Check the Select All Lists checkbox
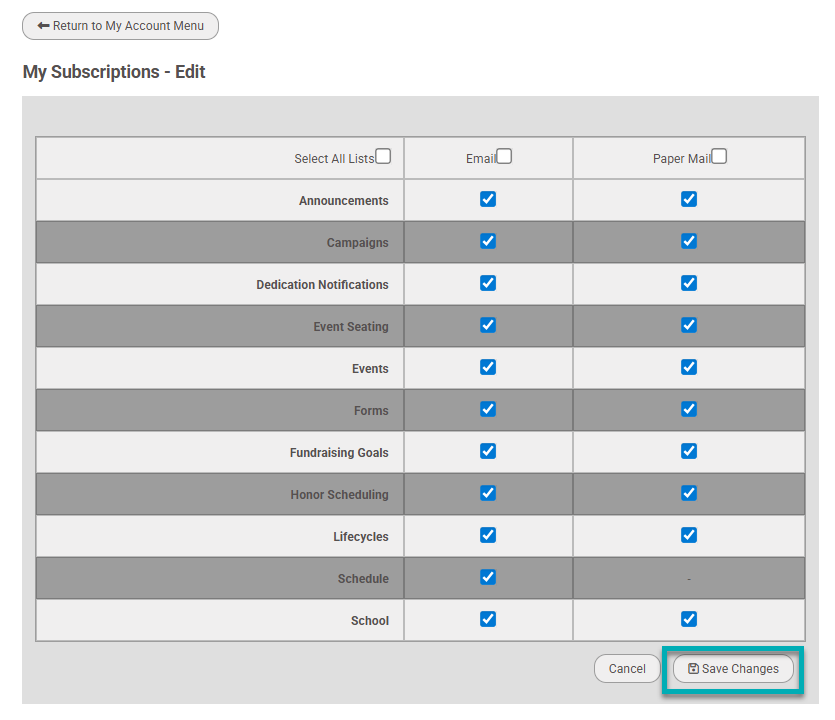The width and height of the screenshot is (835, 720). (x=383, y=156)
